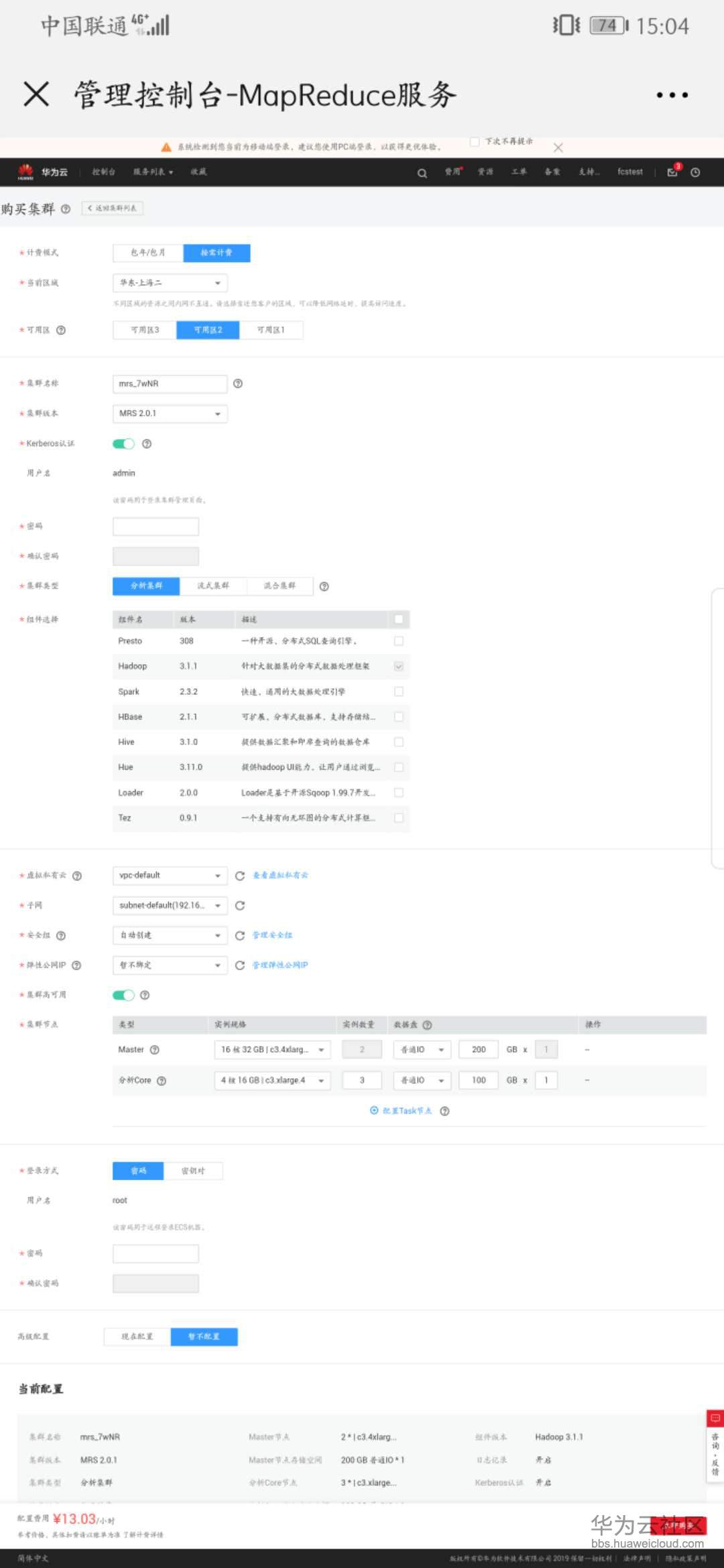The height and width of the screenshot is (1568, 724).
Task: Open the 分析Core instance spec dropdown
Action: (x=272, y=1080)
